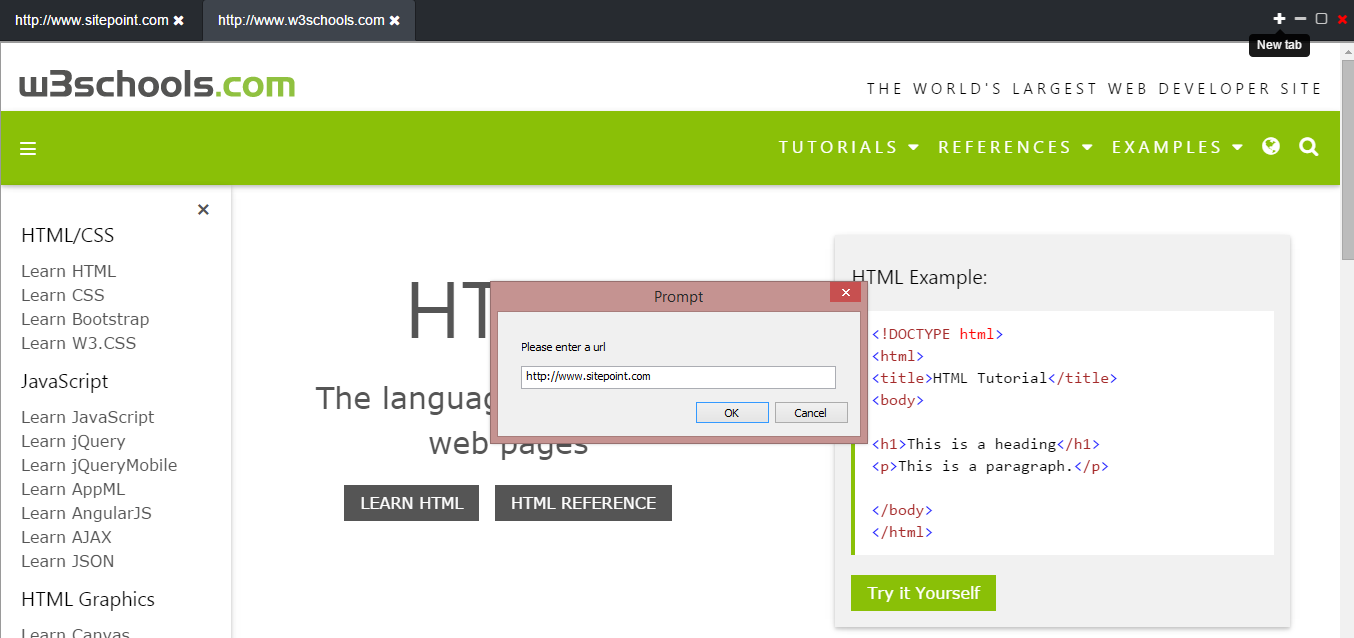Open the Learn Bootstrap sidebar link

point(85,319)
